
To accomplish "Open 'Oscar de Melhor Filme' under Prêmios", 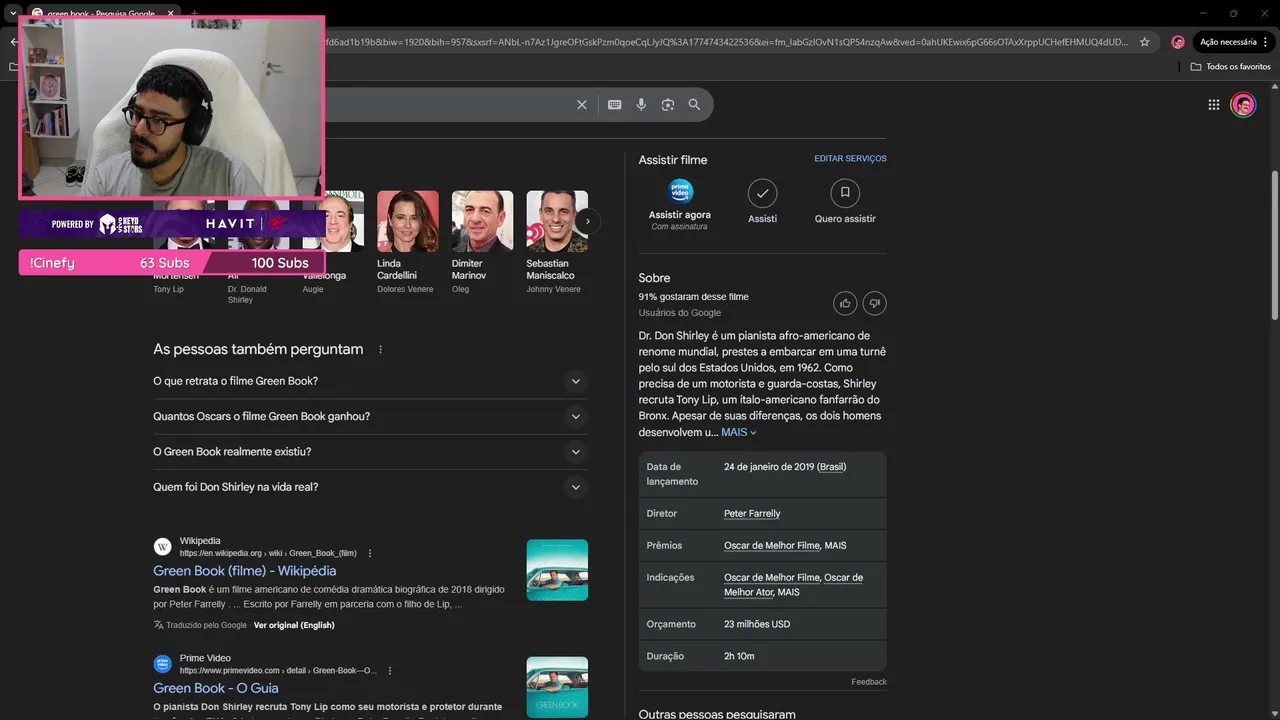I will pos(772,546).
